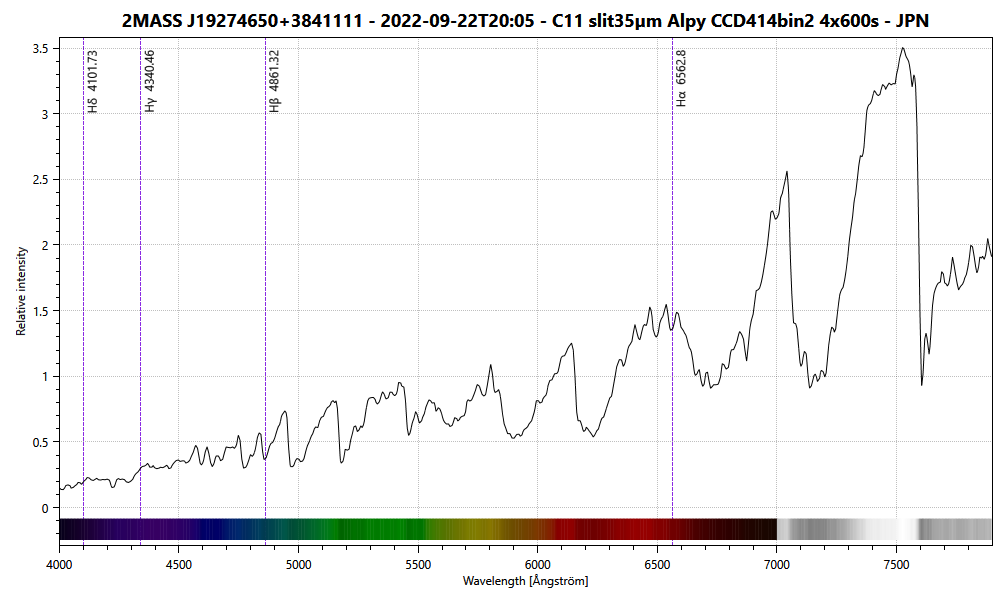Image resolution: width=1000 pixels, height=600 pixels.
Task: Click the 6000 tick label on the wavelength axis
Action: pos(538,562)
